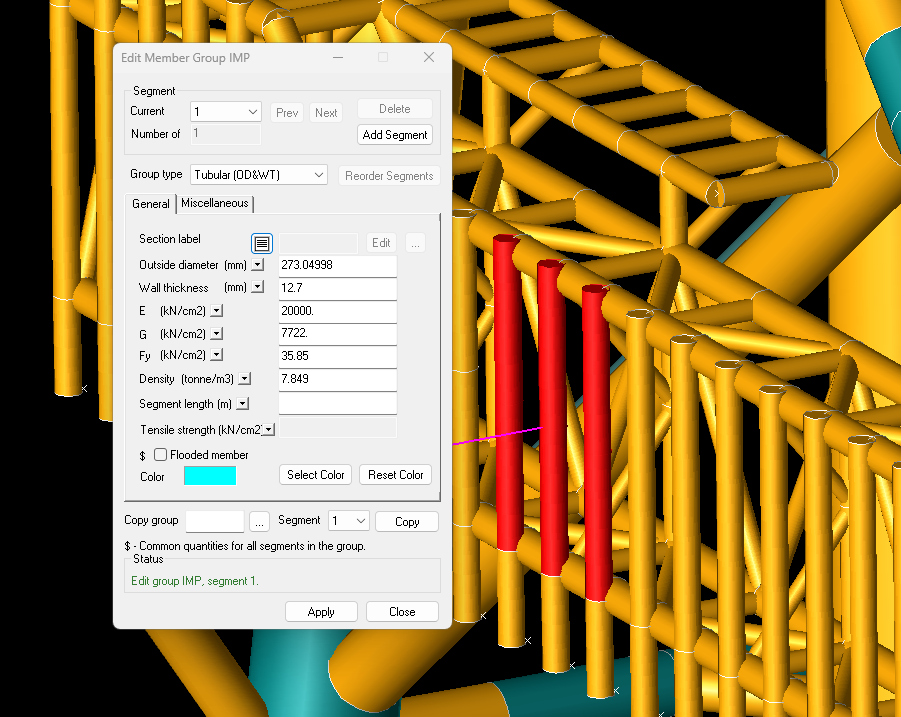
Task: Click the Add Segment button
Action: coord(395,134)
